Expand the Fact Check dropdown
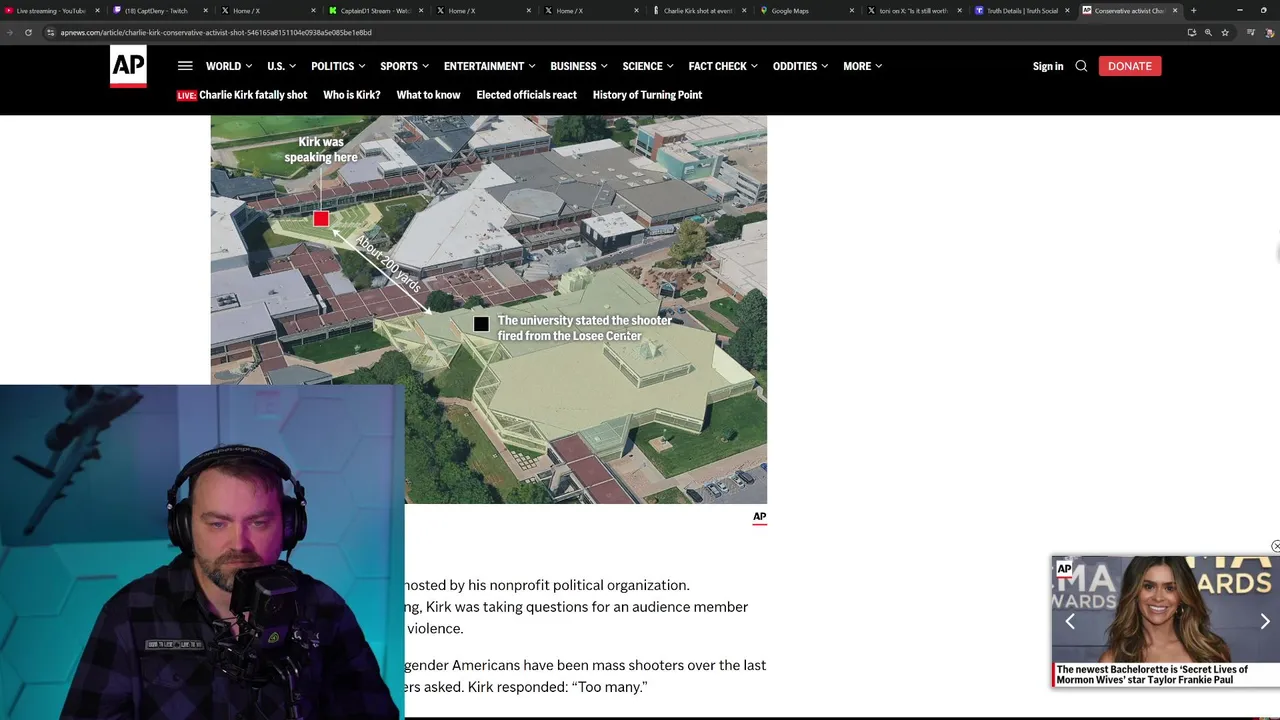 coord(723,66)
